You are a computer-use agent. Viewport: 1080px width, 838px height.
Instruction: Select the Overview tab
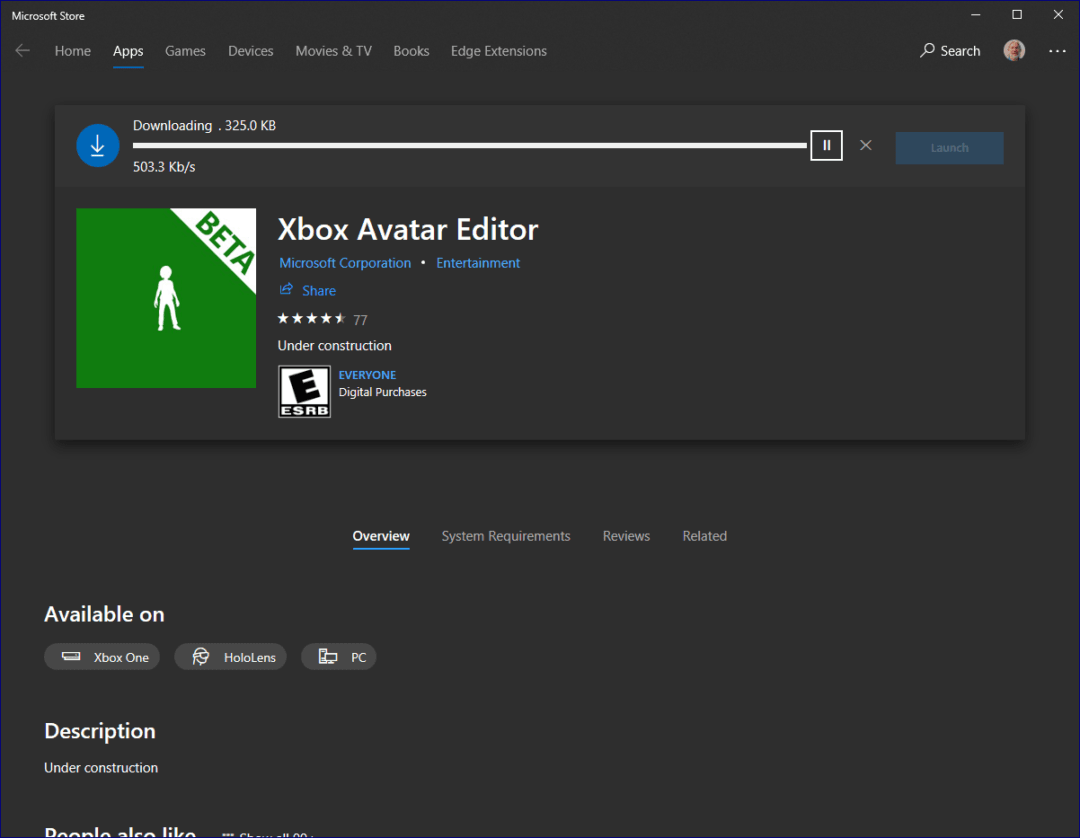(x=381, y=536)
